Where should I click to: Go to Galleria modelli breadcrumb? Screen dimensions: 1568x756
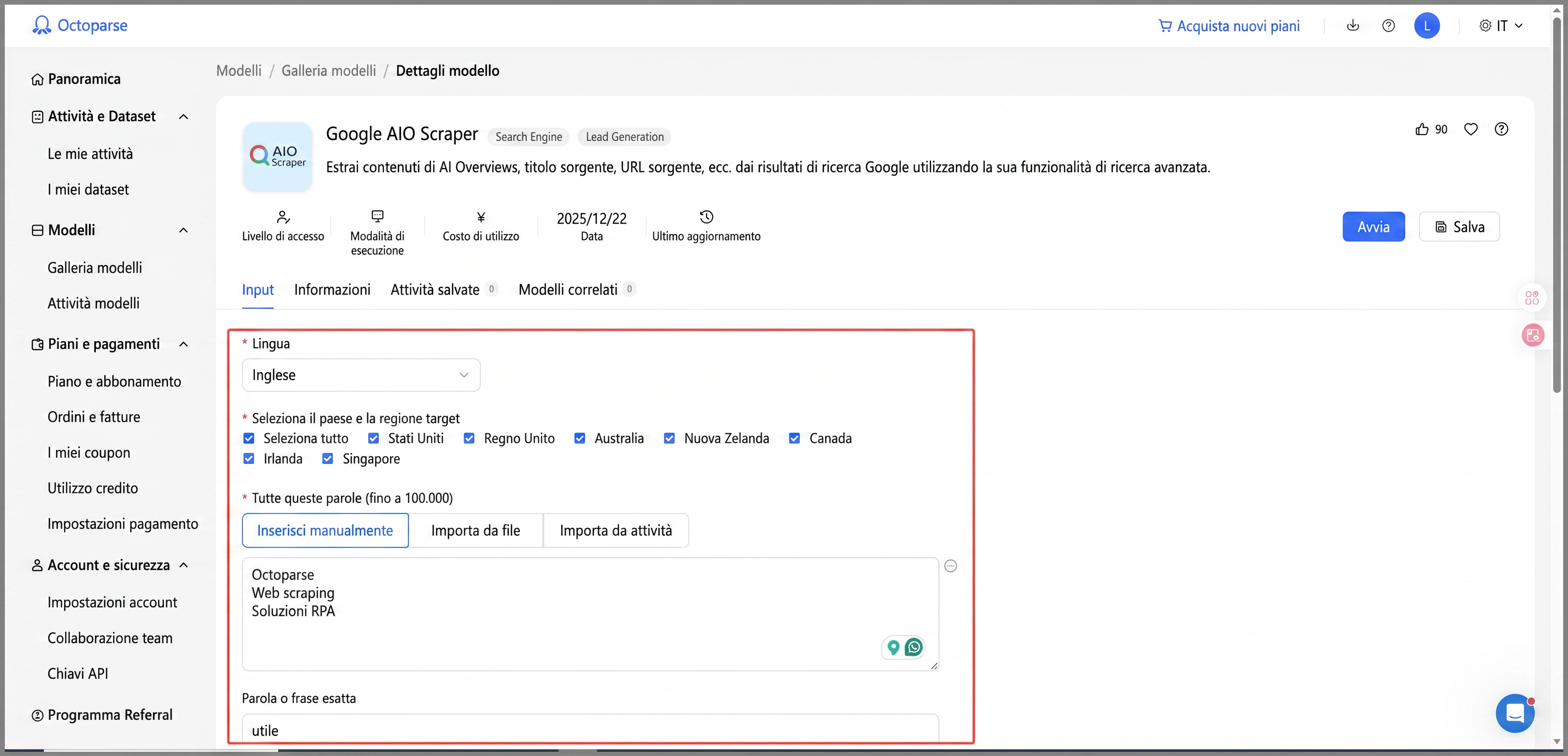(x=329, y=71)
